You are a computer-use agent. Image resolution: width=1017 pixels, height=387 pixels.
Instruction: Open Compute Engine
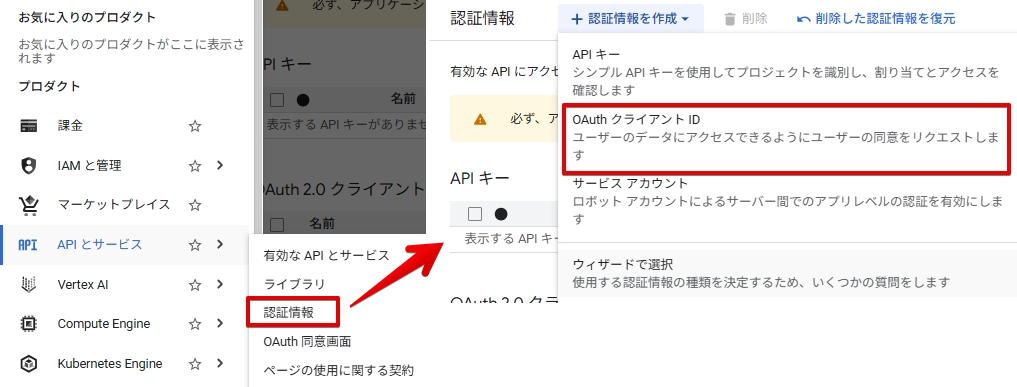point(104,324)
